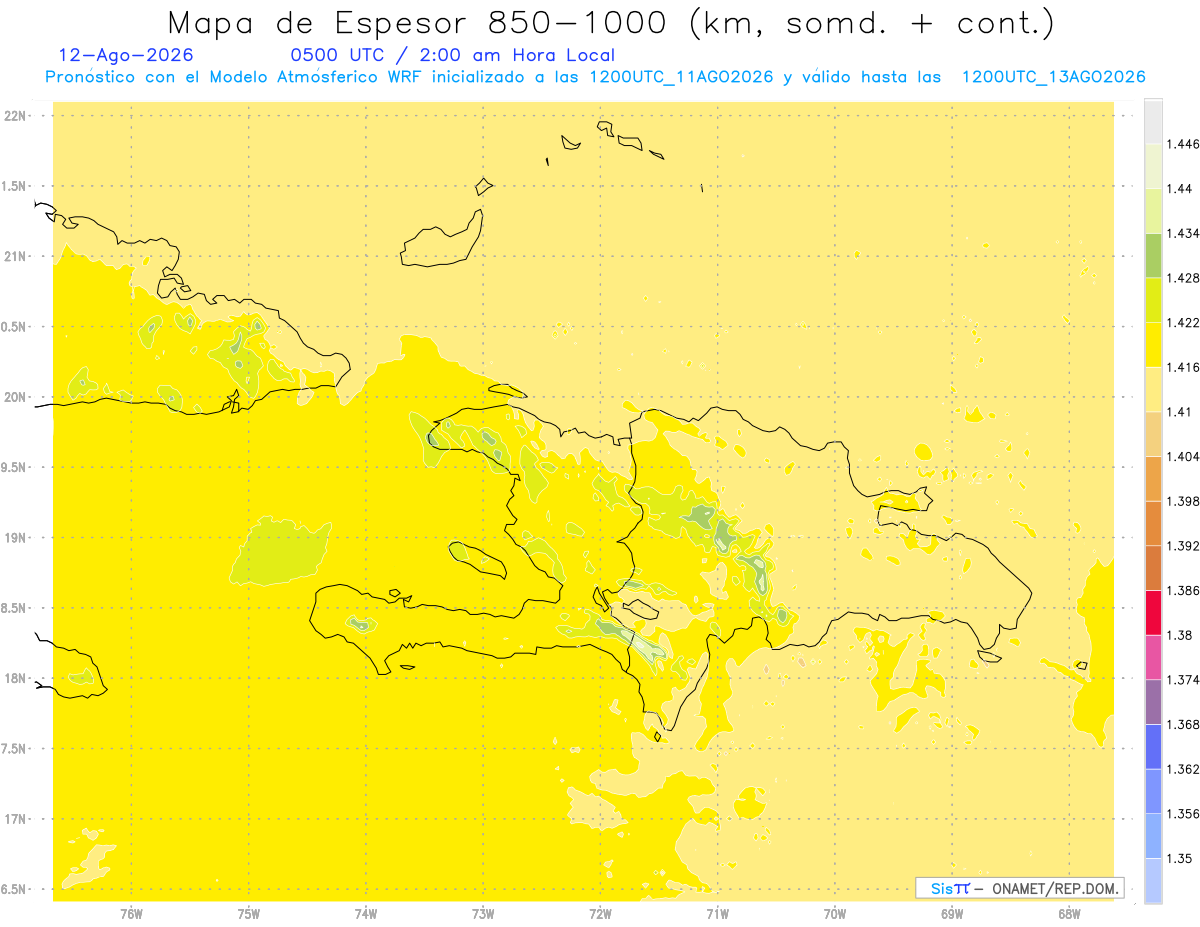The height and width of the screenshot is (927, 1200).
Task: Pick the bright yellow legend swatch 1.416–1.422
Action: coord(1153,345)
